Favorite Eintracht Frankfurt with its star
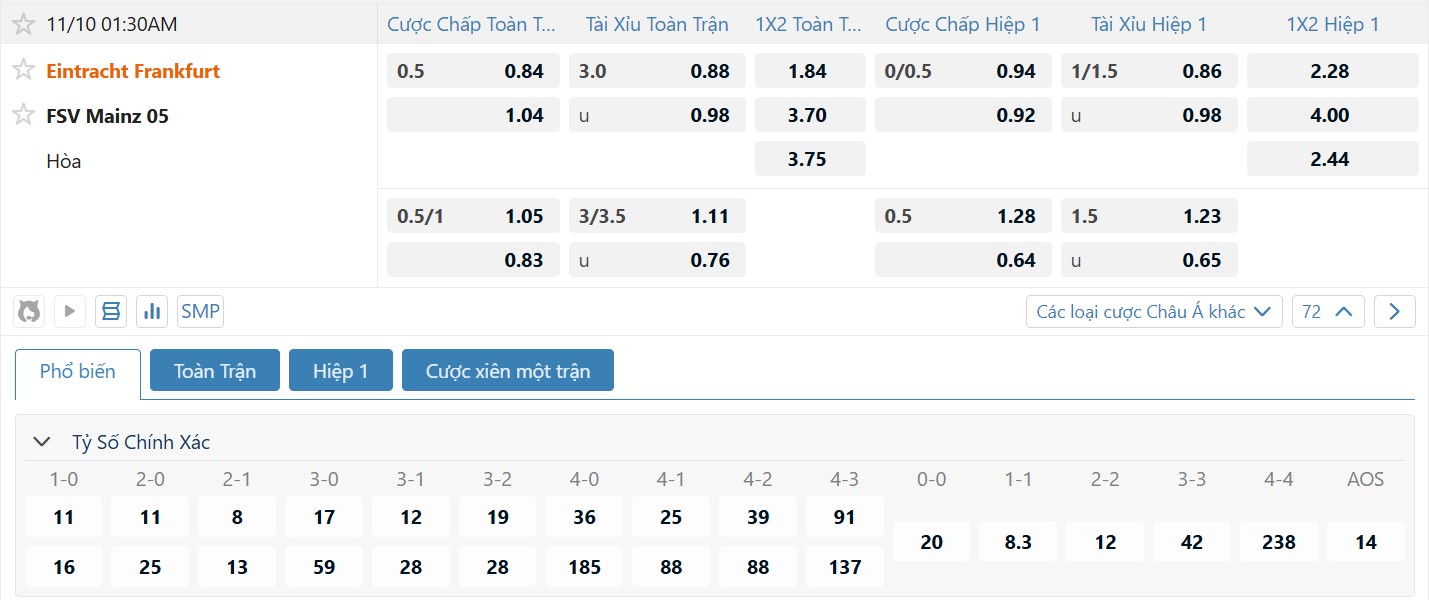Image resolution: width=1429 pixels, height=600 pixels. (x=23, y=70)
